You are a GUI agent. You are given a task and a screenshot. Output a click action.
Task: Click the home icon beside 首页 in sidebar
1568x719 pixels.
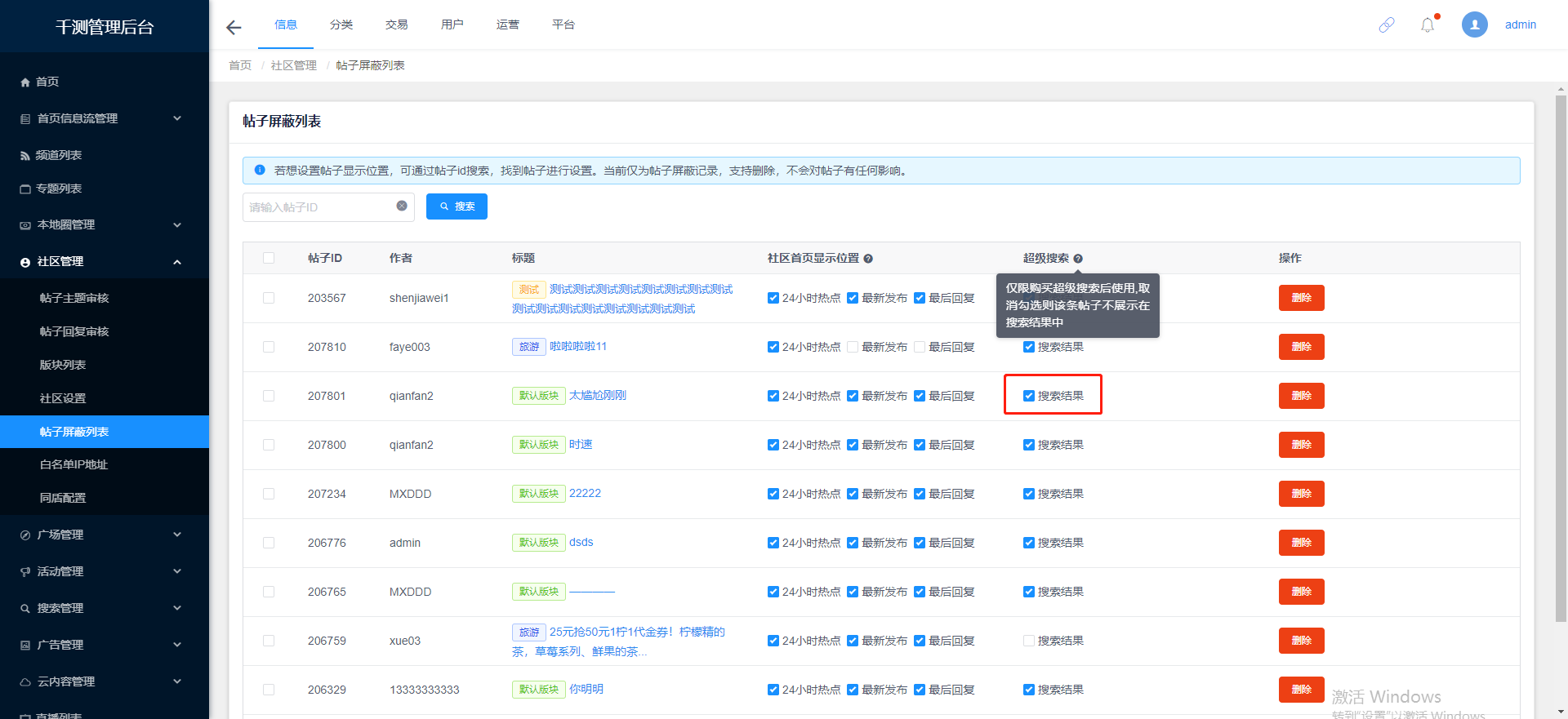[25, 82]
